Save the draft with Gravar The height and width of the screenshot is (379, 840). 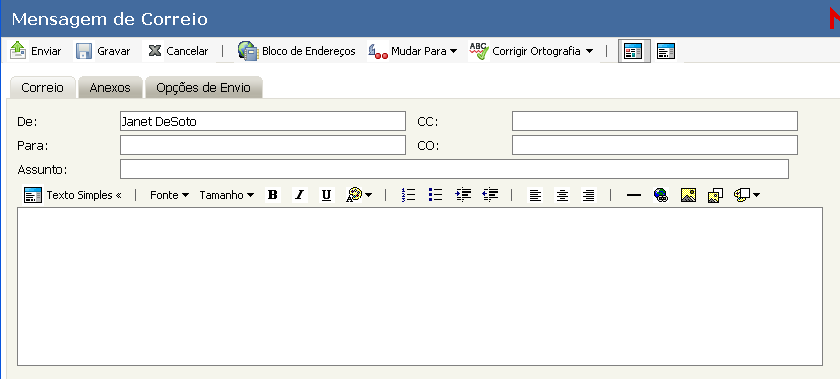(103, 51)
